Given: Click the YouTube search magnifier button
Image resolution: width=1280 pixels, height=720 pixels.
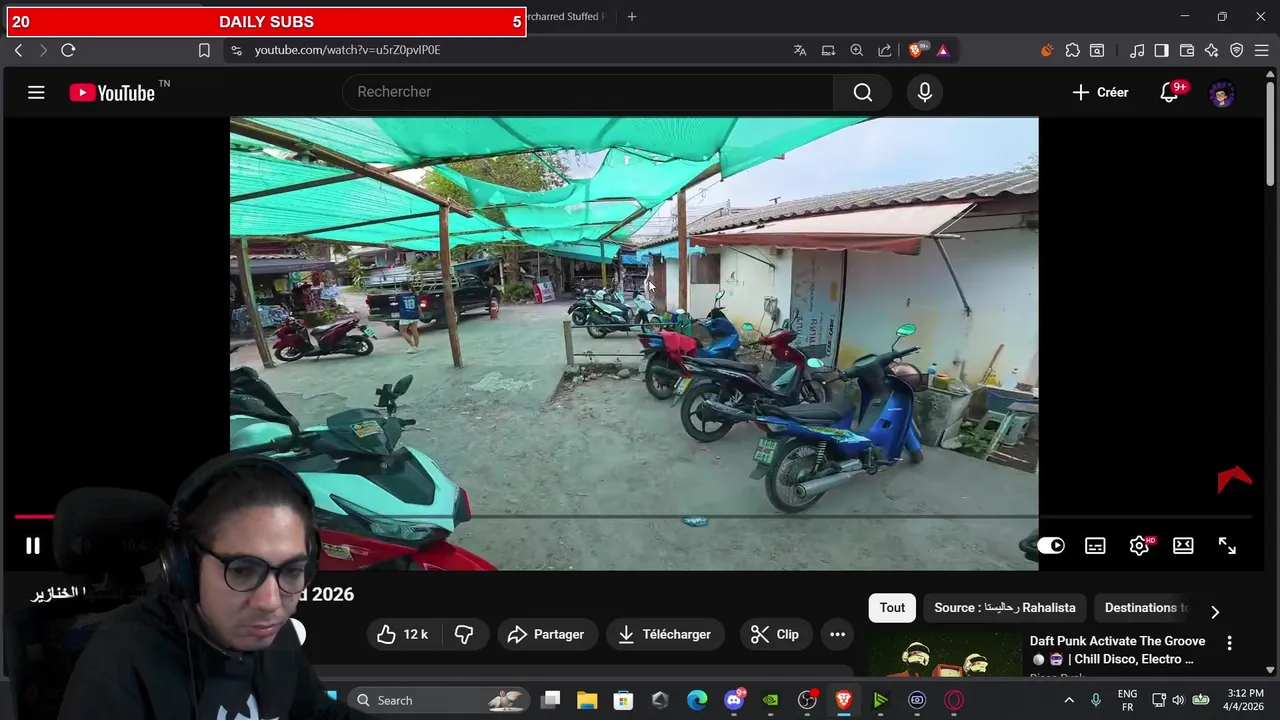Looking at the screenshot, I should click(863, 93).
